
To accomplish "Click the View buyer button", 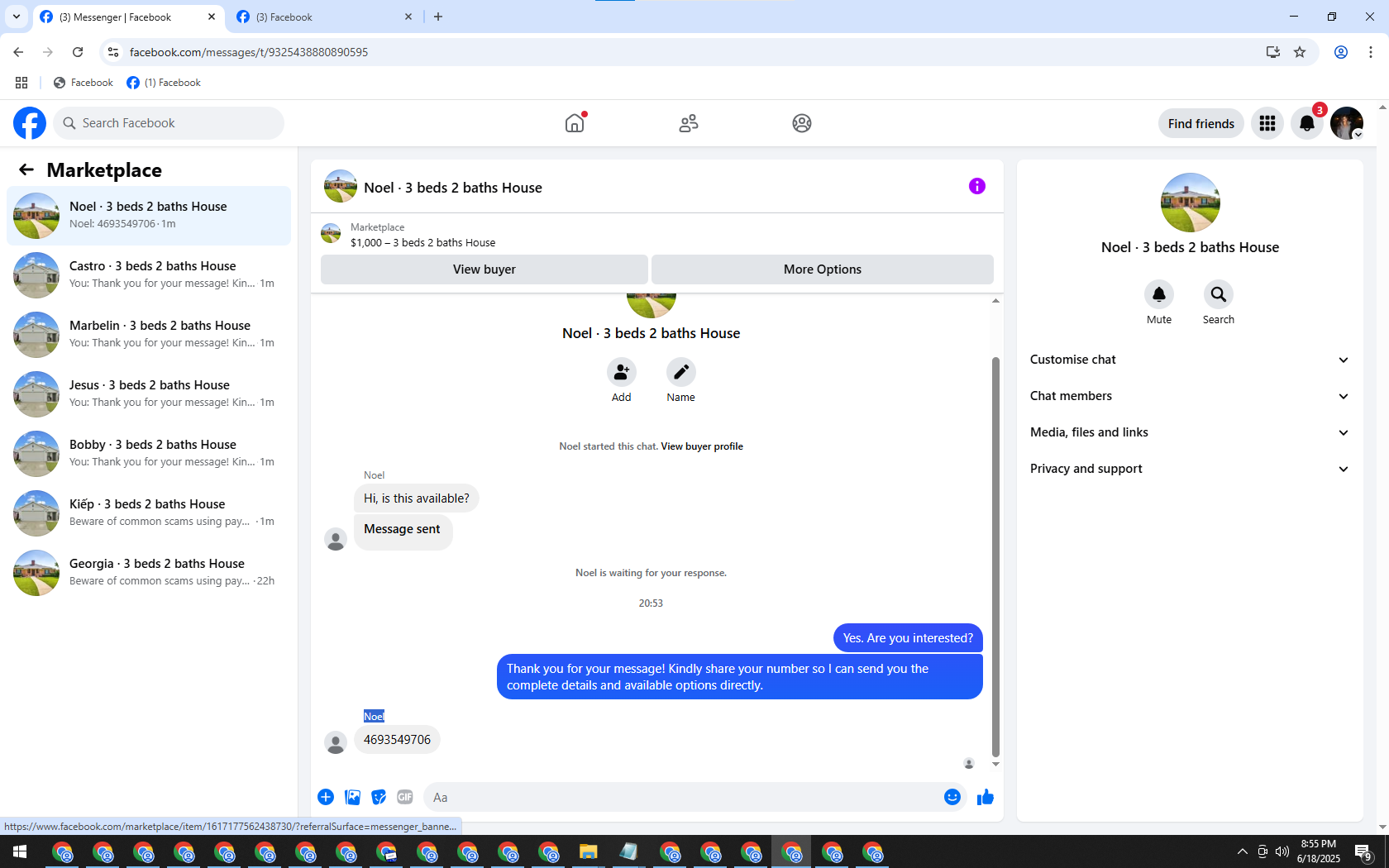I will [484, 269].
